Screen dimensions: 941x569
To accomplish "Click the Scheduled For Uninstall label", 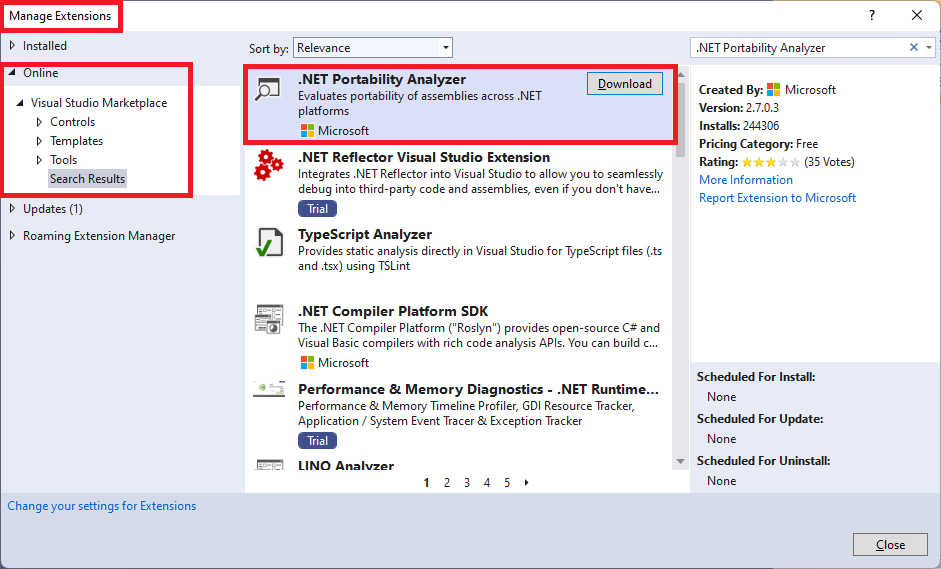I will 763,461.
